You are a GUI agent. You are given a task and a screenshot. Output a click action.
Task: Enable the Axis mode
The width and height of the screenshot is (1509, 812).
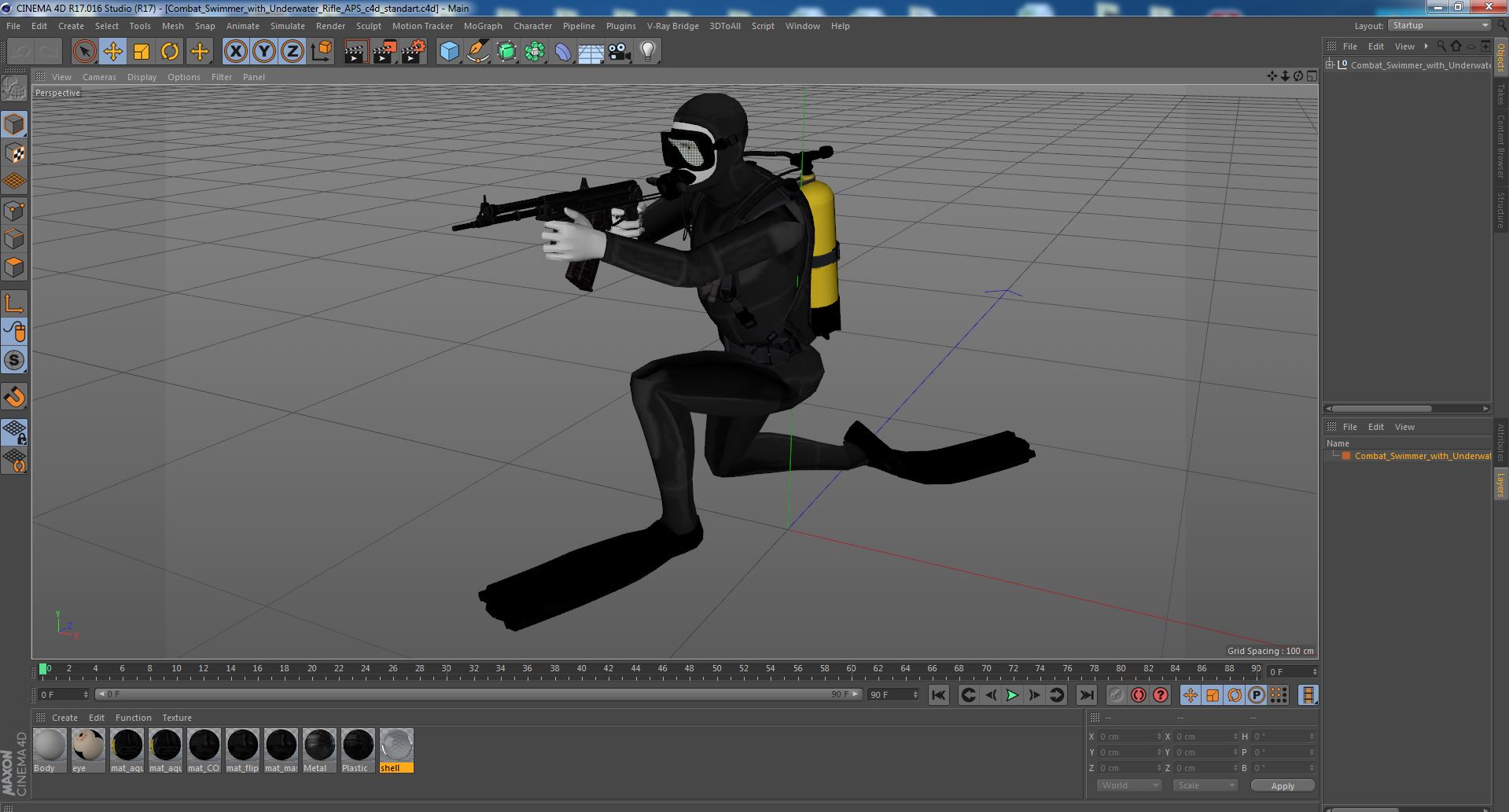(14, 303)
